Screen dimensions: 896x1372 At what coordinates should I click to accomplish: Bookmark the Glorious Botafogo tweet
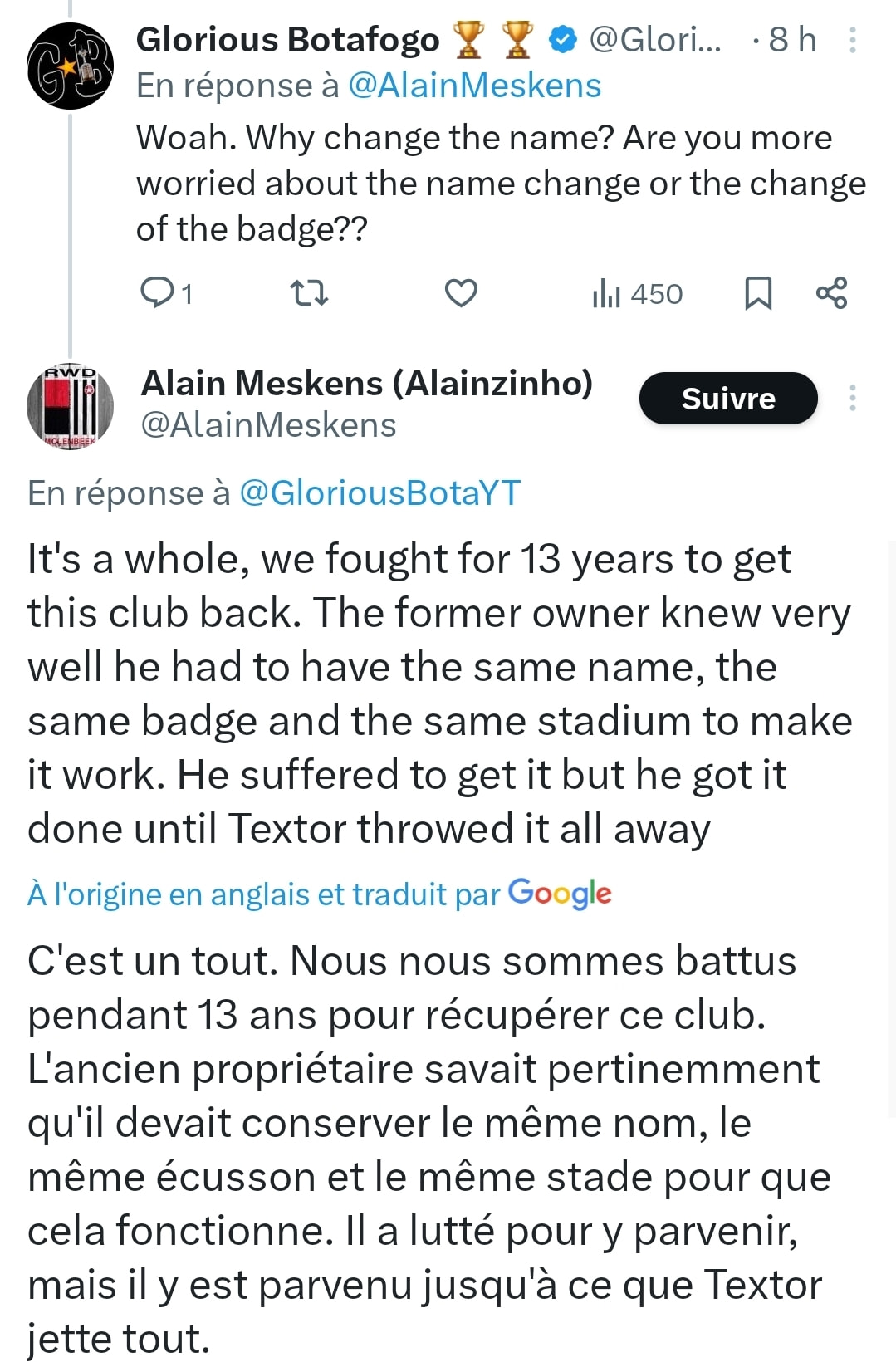(757, 293)
